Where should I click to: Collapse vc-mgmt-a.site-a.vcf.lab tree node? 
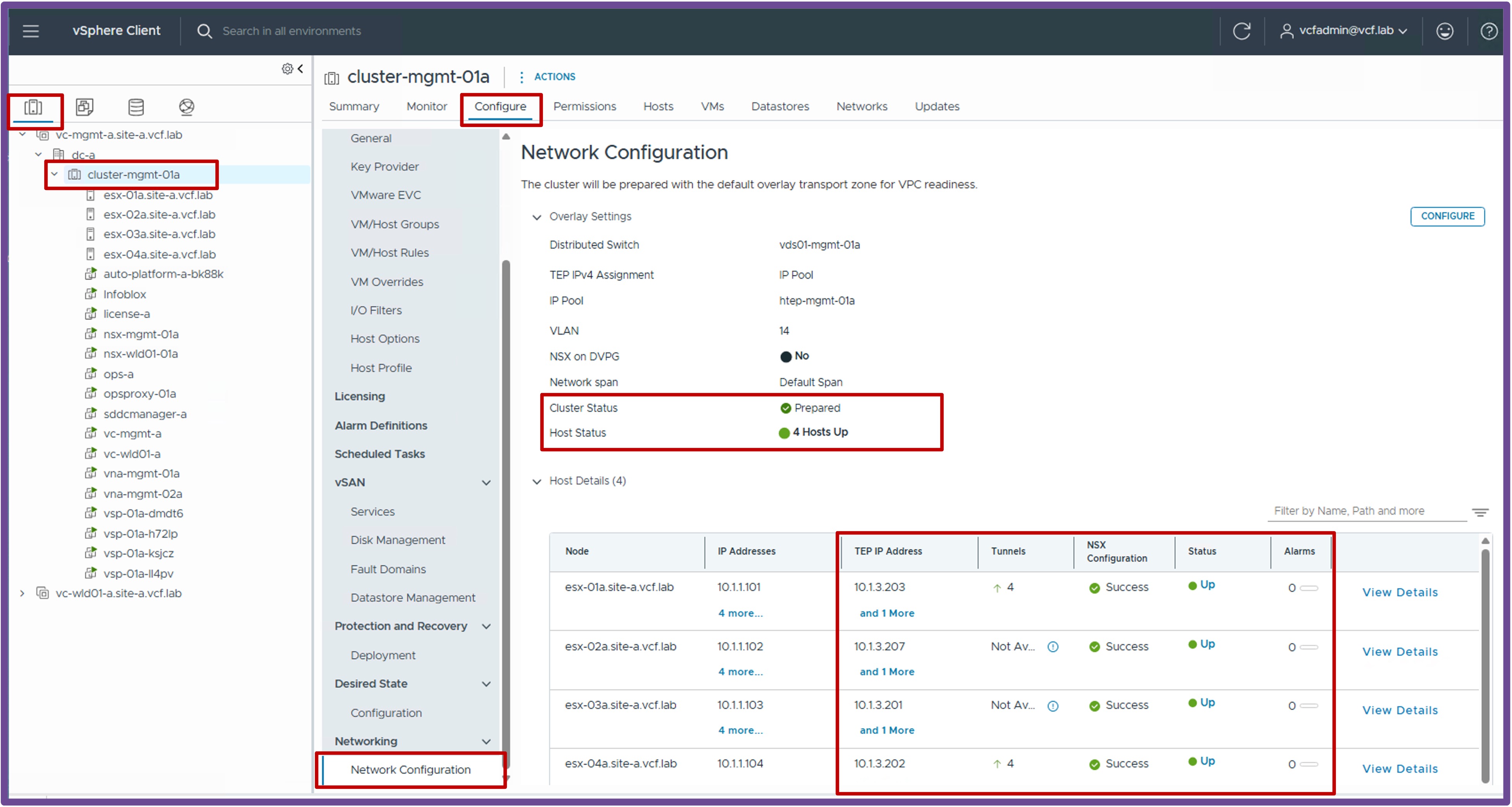pyautogui.click(x=22, y=134)
